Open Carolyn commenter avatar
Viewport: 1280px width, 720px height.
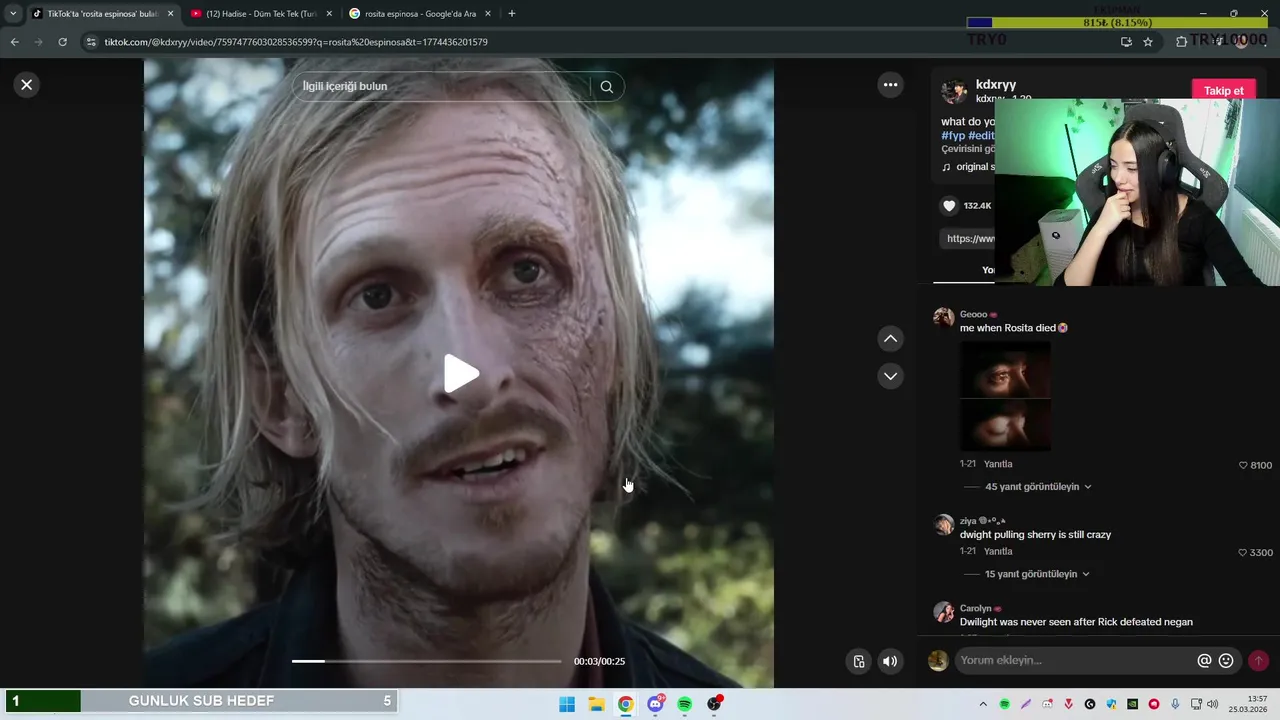(x=943, y=612)
